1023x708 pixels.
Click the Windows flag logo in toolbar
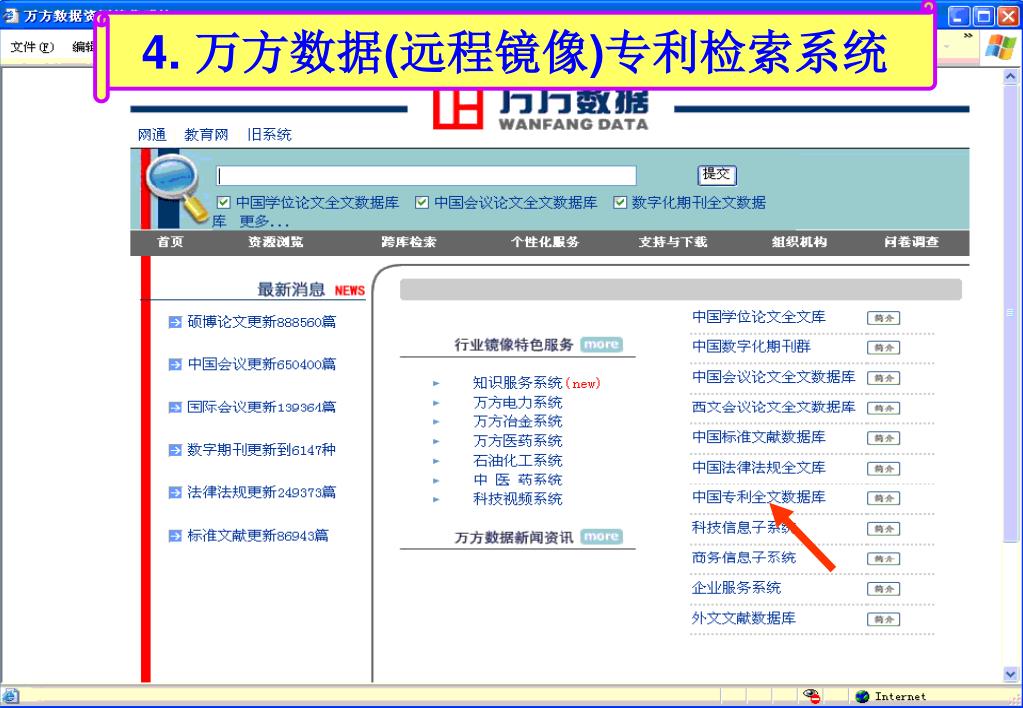tap(1000, 46)
